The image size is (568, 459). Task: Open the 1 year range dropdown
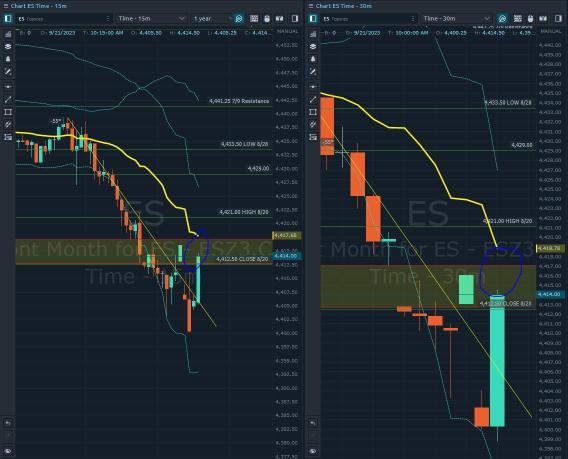point(213,18)
